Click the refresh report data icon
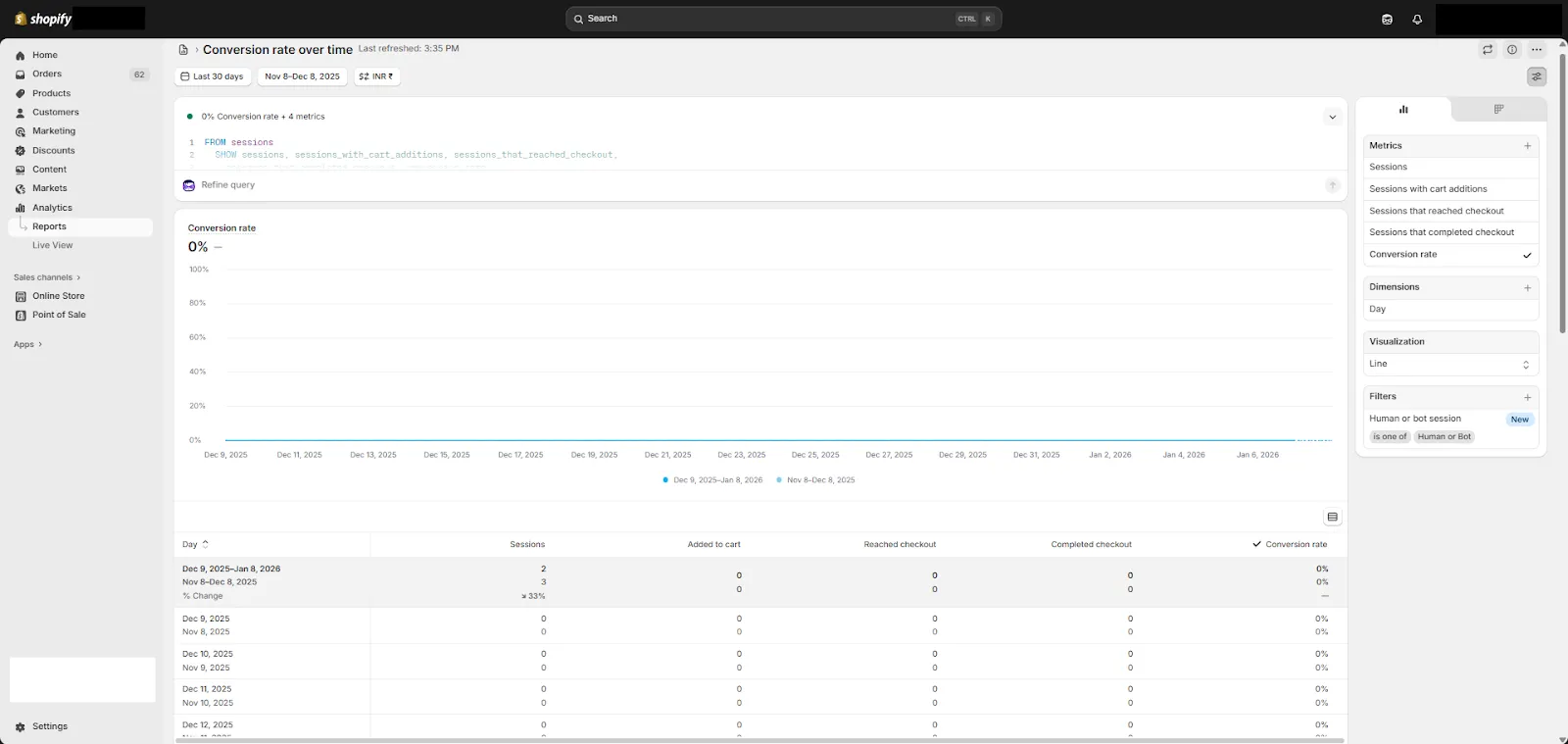This screenshot has height=744, width=1568. pyautogui.click(x=1488, y=50)
